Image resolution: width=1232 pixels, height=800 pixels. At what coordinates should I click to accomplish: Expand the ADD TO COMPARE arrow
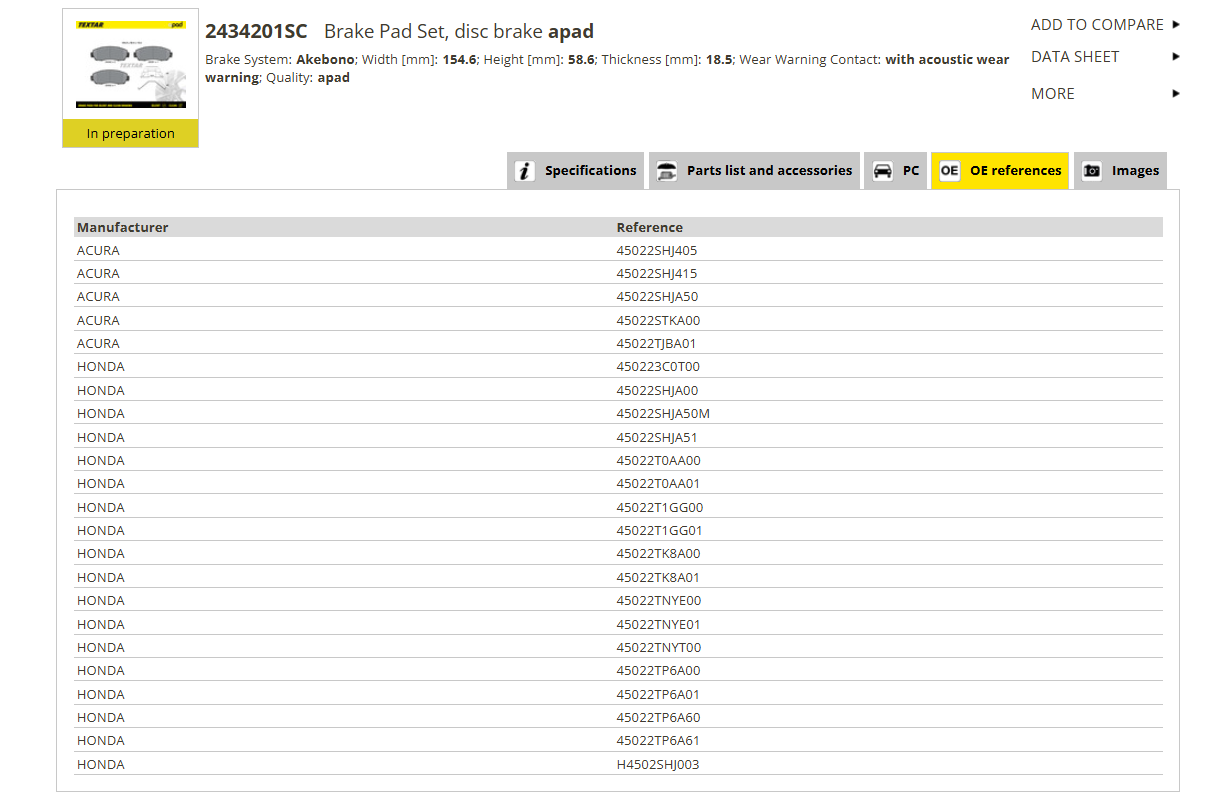[1176, 25]
